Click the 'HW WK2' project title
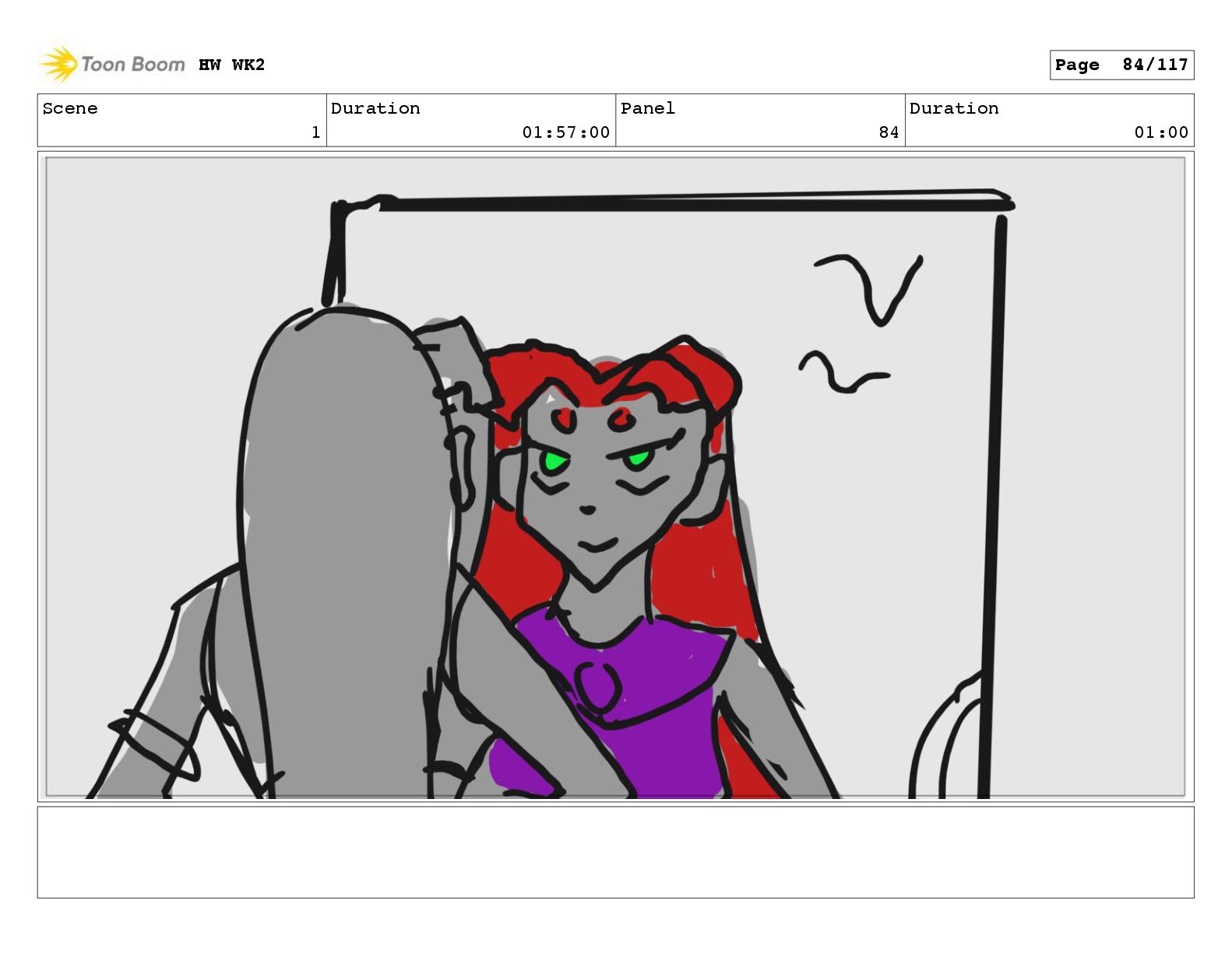This screenshot has width=1232, height=954. tap(231, 65)
